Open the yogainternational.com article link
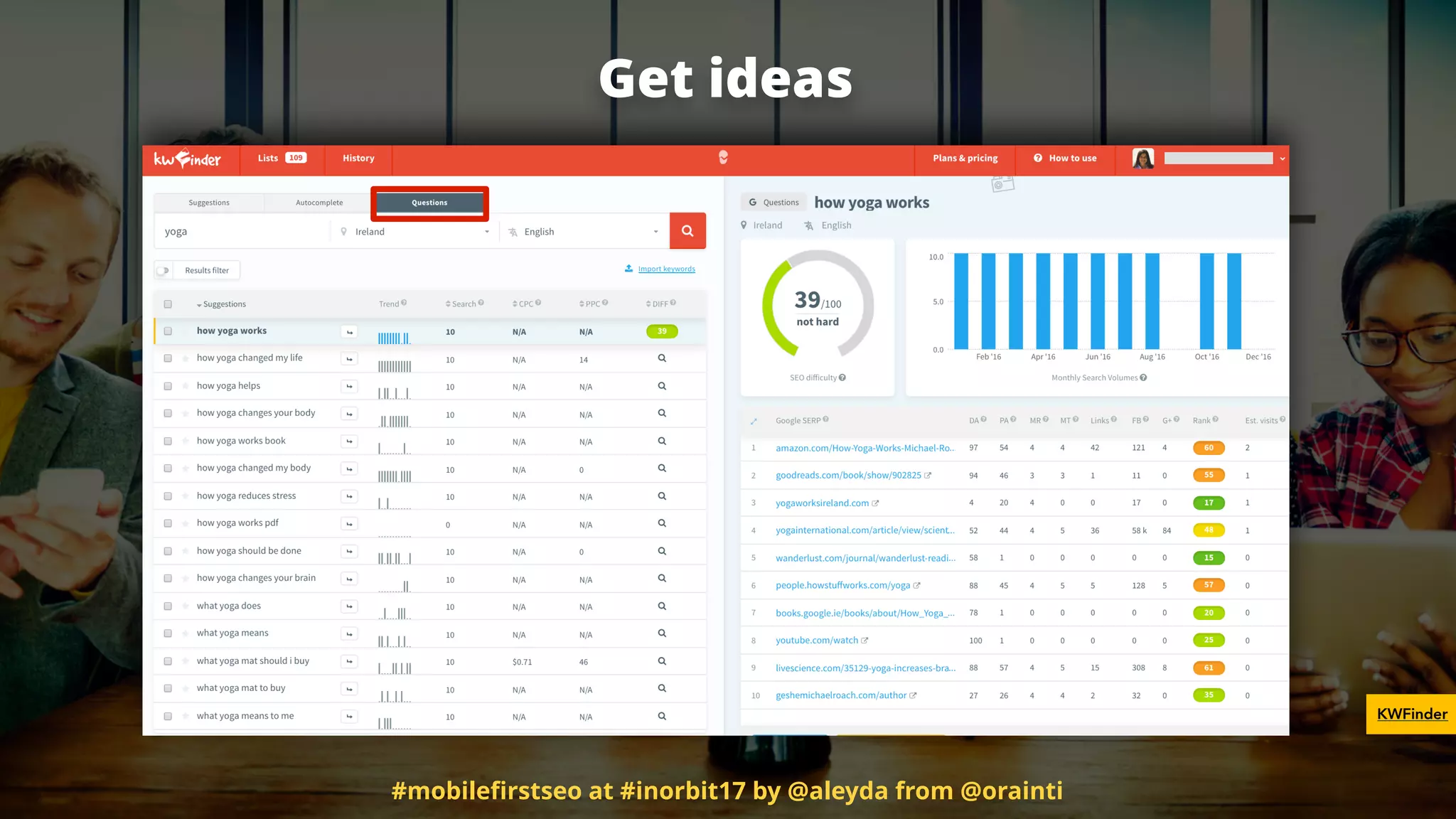This screenshot has width=1456, height=819. (x=865, y=530)
